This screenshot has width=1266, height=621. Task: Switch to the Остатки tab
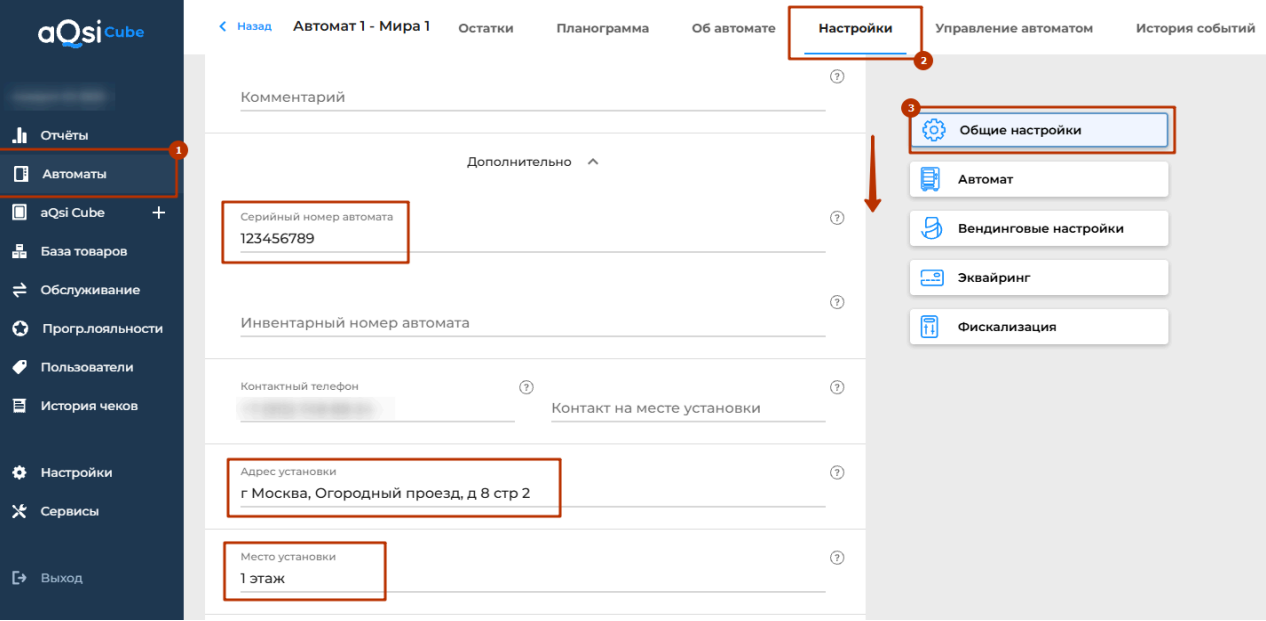(x=485, y=28)
